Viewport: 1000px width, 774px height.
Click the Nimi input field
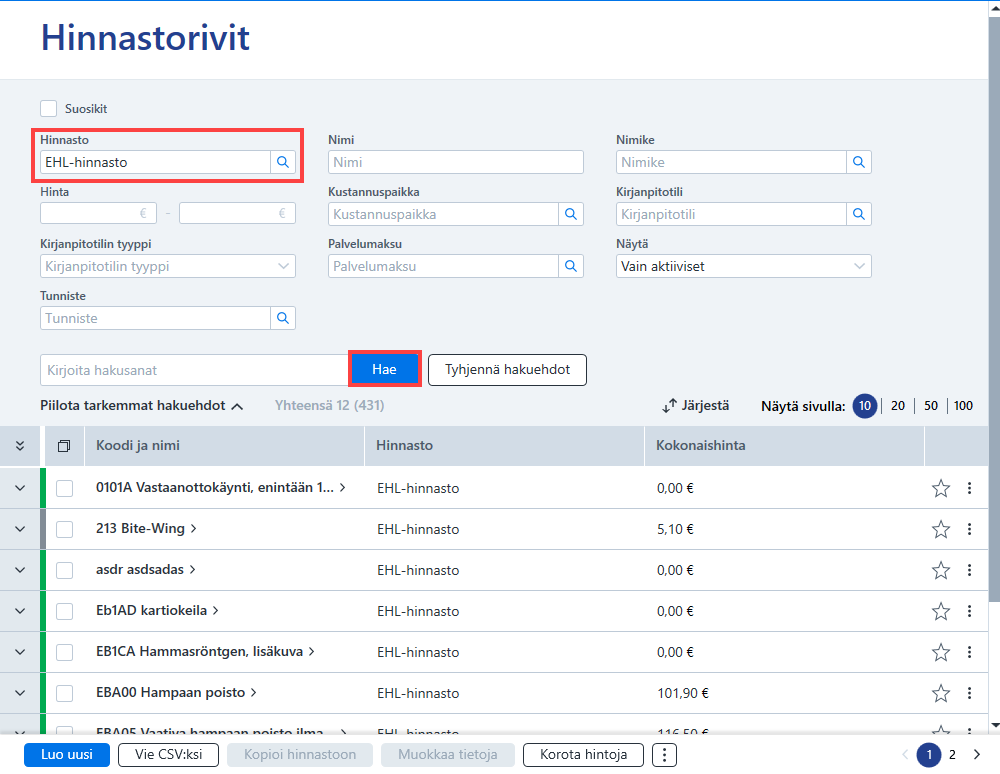pos(456,162)
